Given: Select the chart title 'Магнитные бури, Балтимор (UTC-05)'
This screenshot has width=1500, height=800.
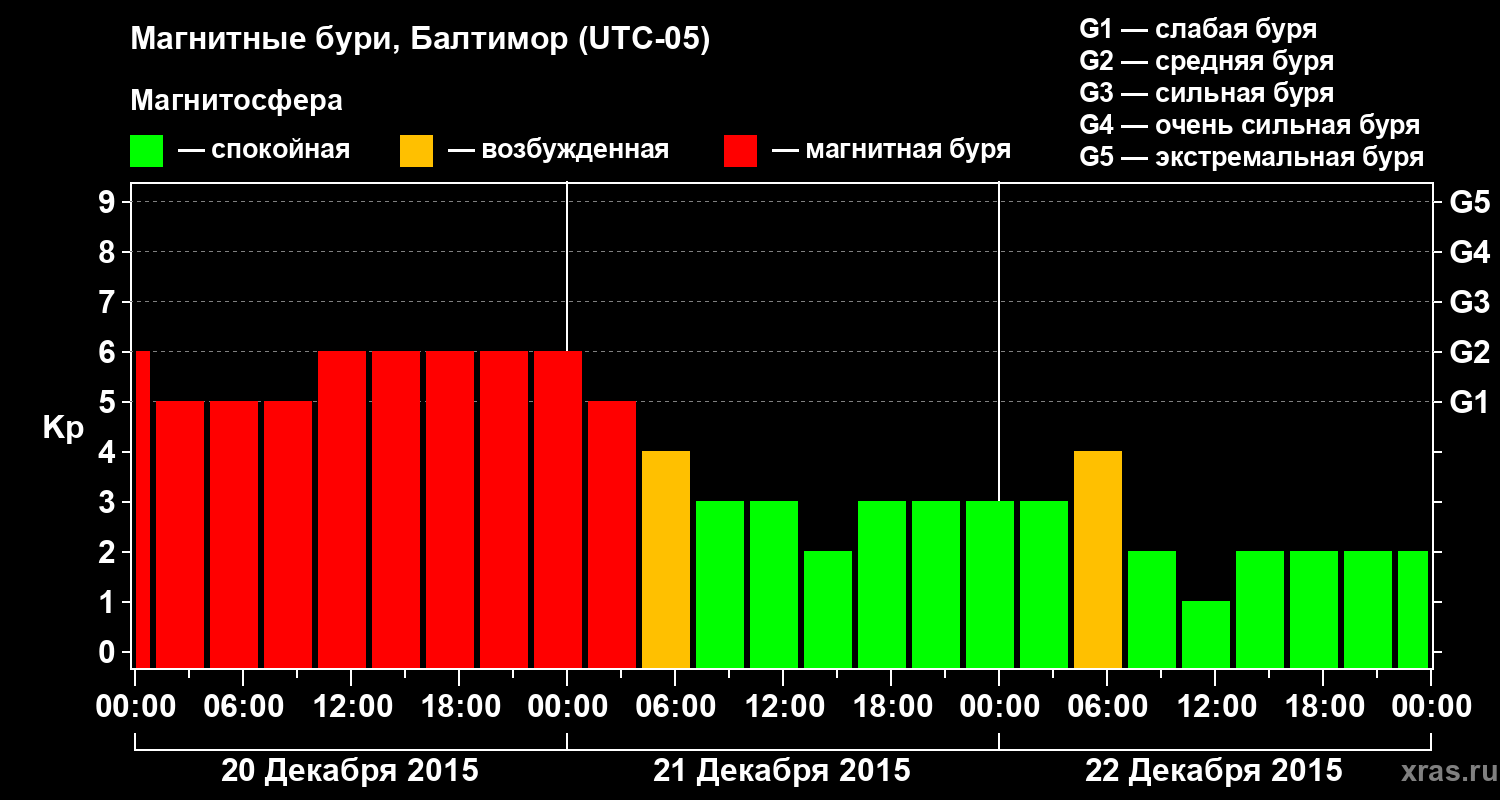Looking at the screenshot, I should click(x=420, y=41).
